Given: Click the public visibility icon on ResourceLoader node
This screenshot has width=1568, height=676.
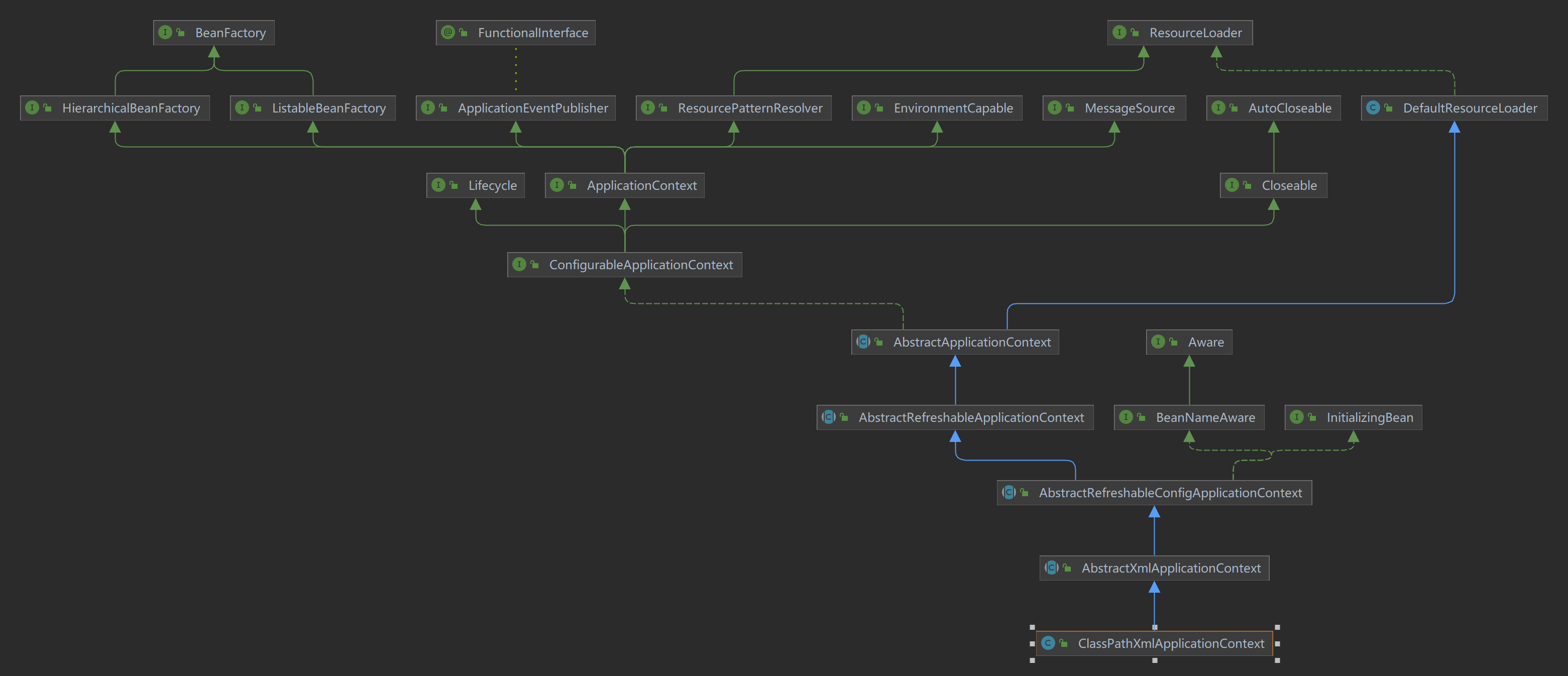Looking at the screenshot, I should pyautogui.click(x=1135, y=32).
